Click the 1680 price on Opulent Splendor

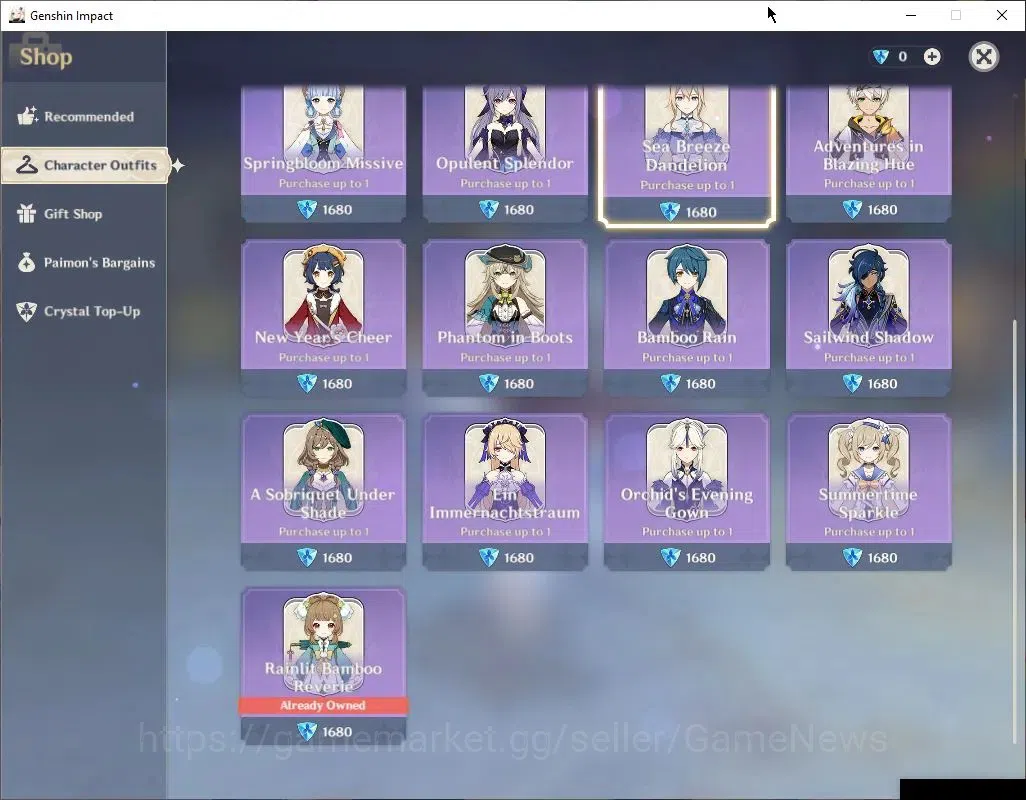519,210
